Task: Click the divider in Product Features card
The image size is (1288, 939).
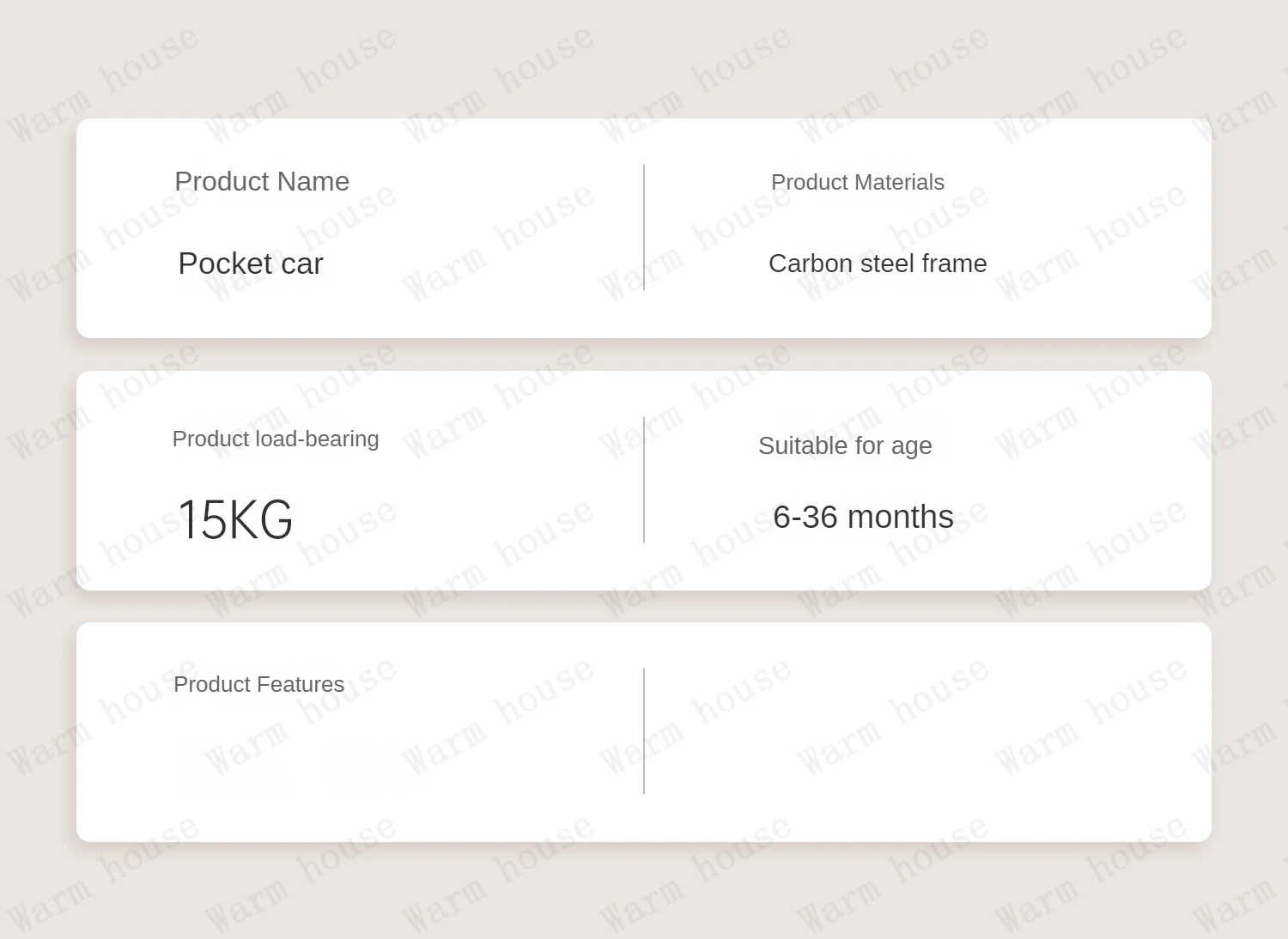Action: coord(644,730)
